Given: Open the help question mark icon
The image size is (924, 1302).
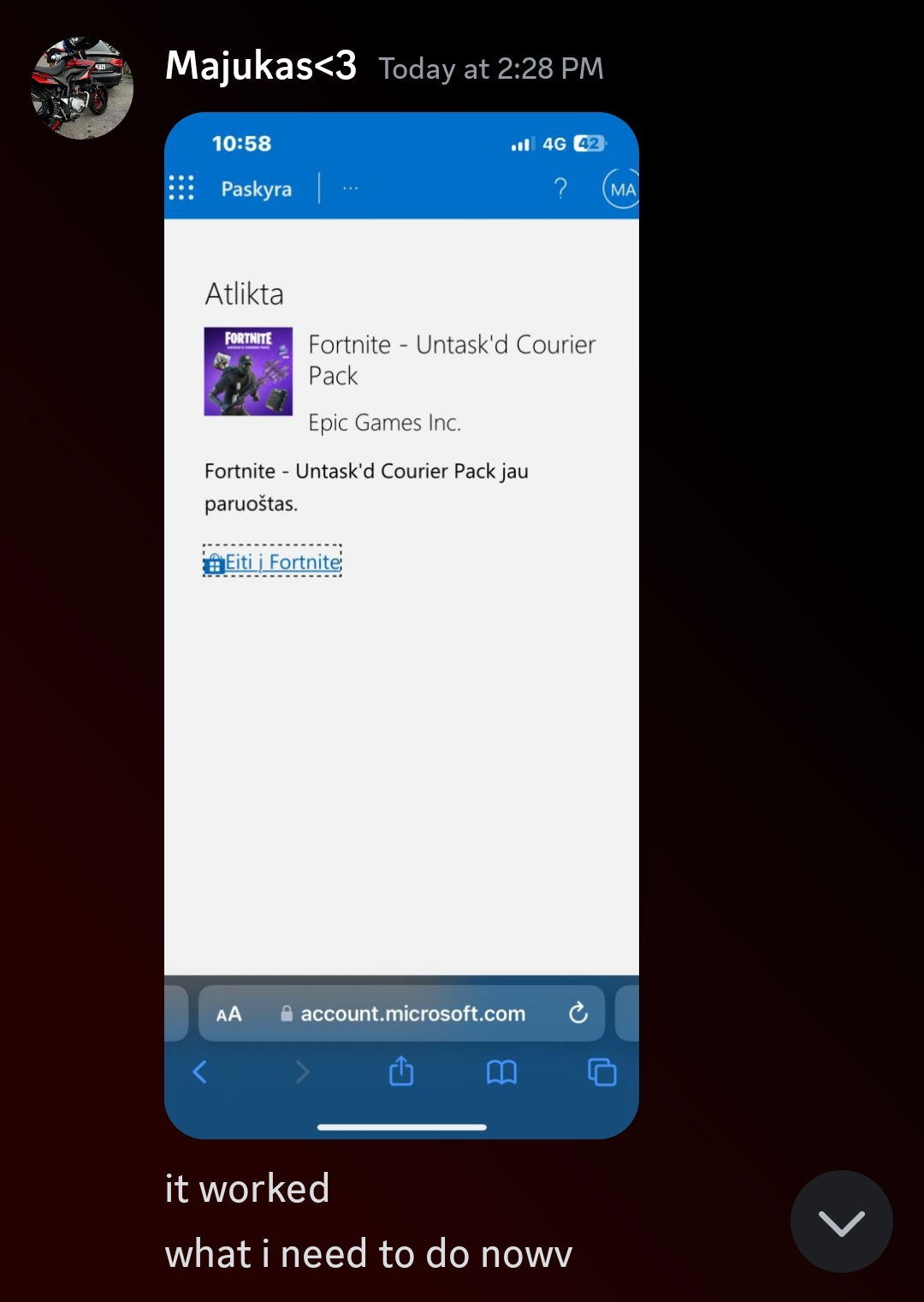Looking at the screenshot, I should pyautogui.click(x=560, y=188).
